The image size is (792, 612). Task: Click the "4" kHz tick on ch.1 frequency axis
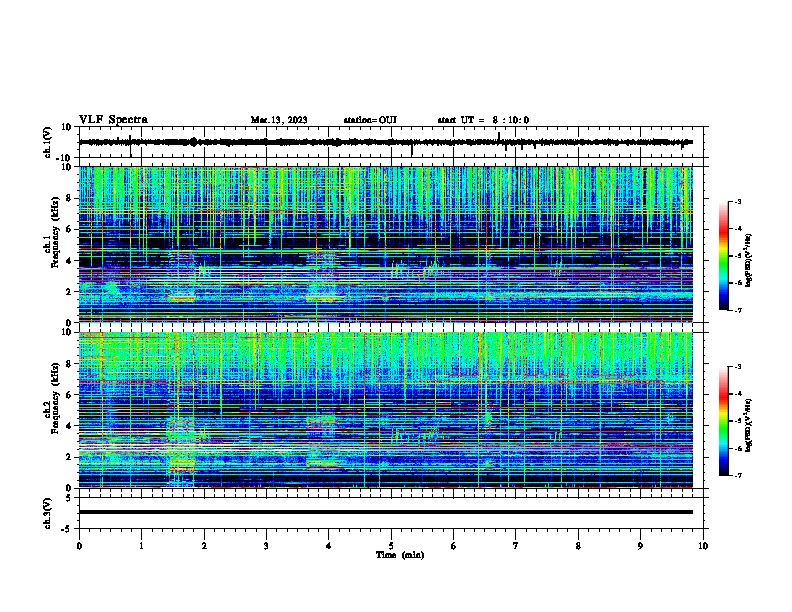coord(70,261)
